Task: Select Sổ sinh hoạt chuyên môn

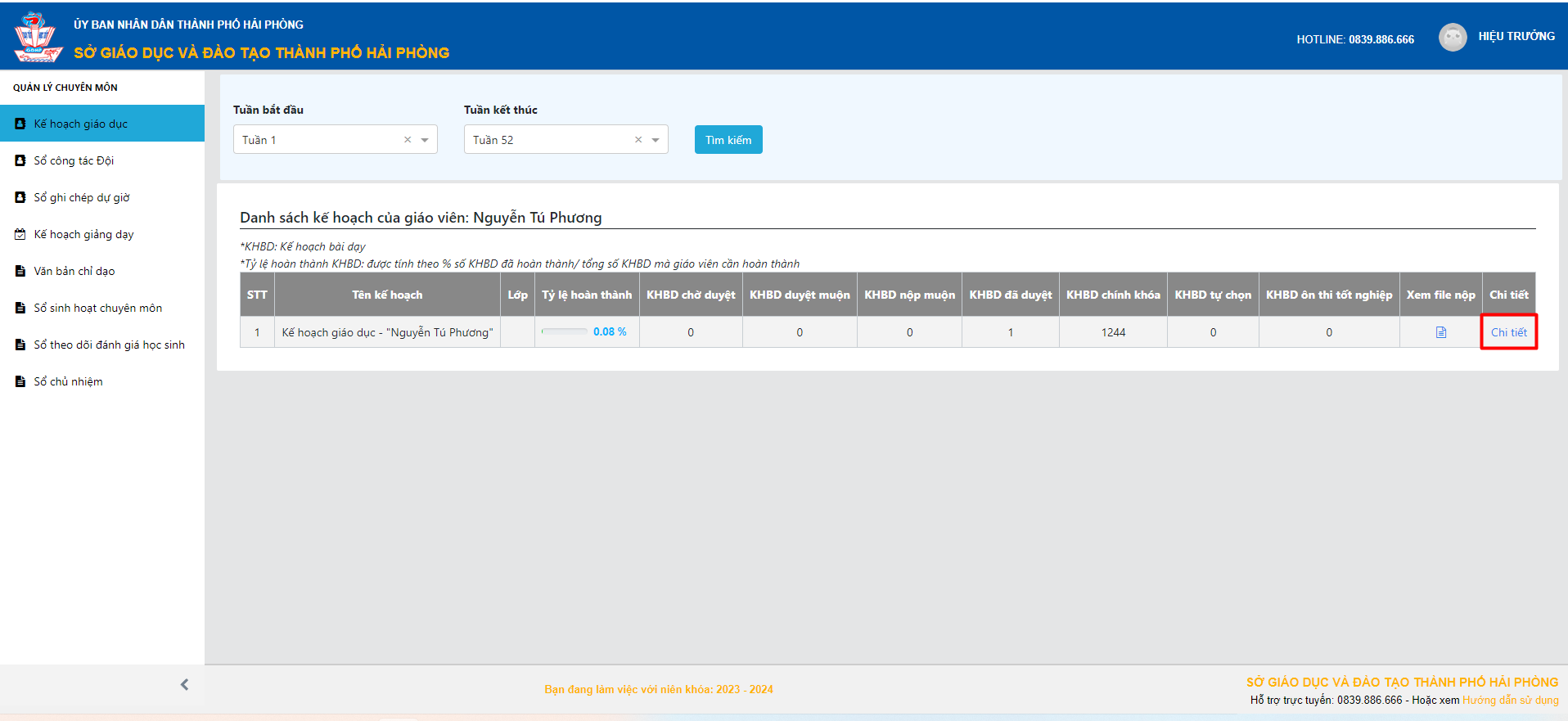Action: tap(97, 308)
